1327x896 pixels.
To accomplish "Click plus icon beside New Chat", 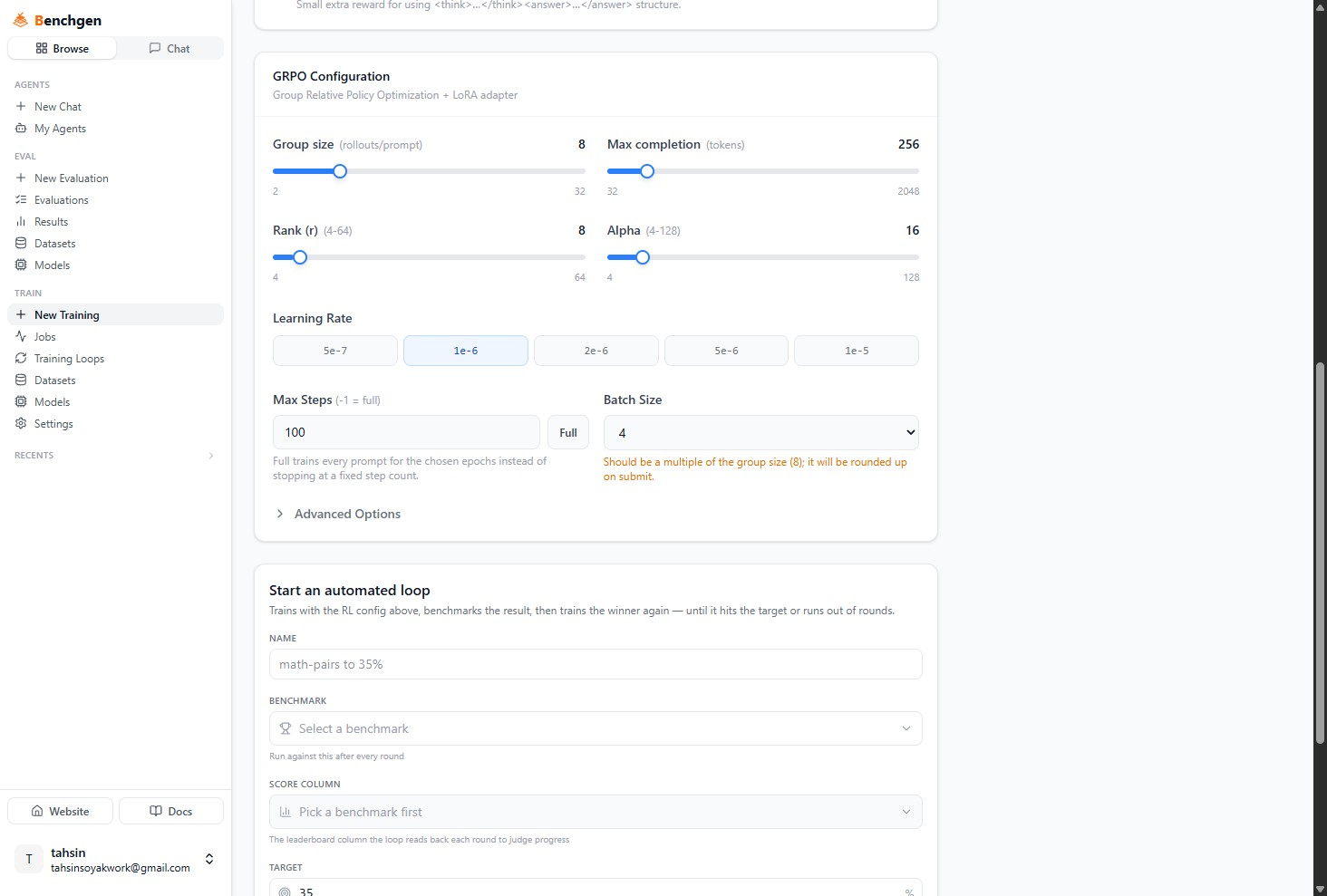I will click(x=21, y=106).
